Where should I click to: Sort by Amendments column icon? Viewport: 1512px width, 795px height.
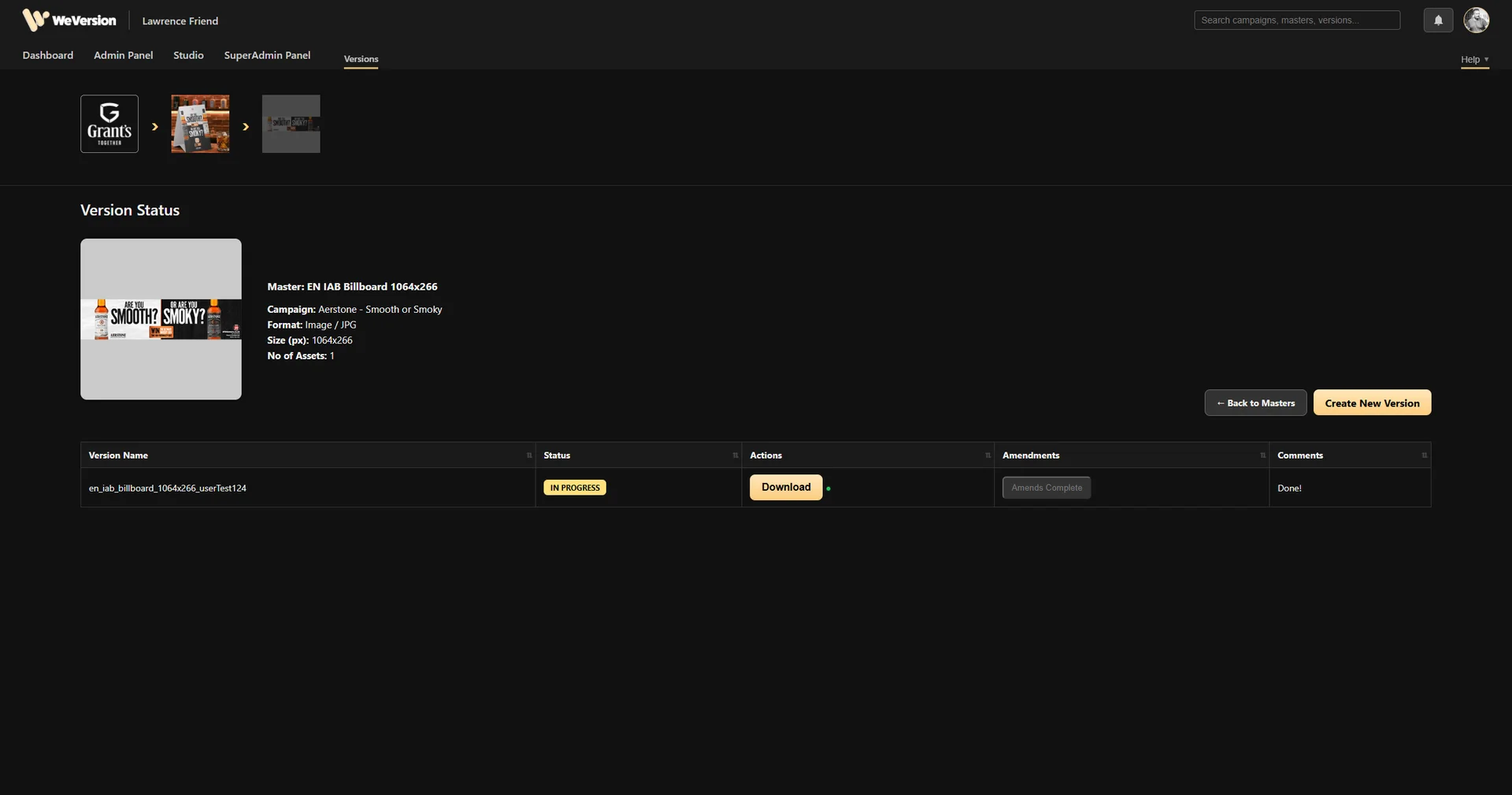(1262, 455)
